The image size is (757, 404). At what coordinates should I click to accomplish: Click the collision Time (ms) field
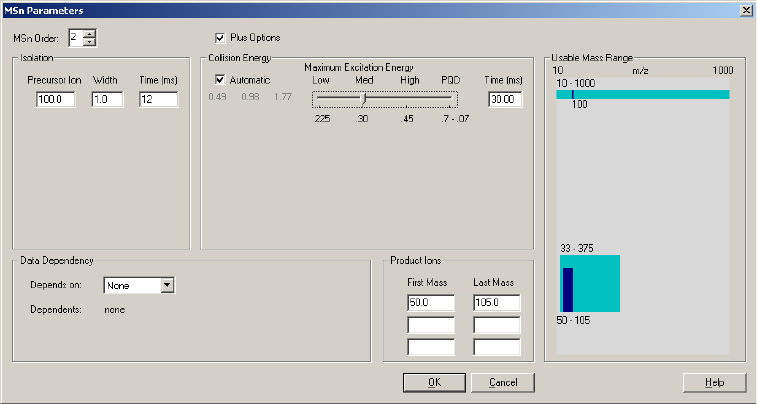coord(505,99)
